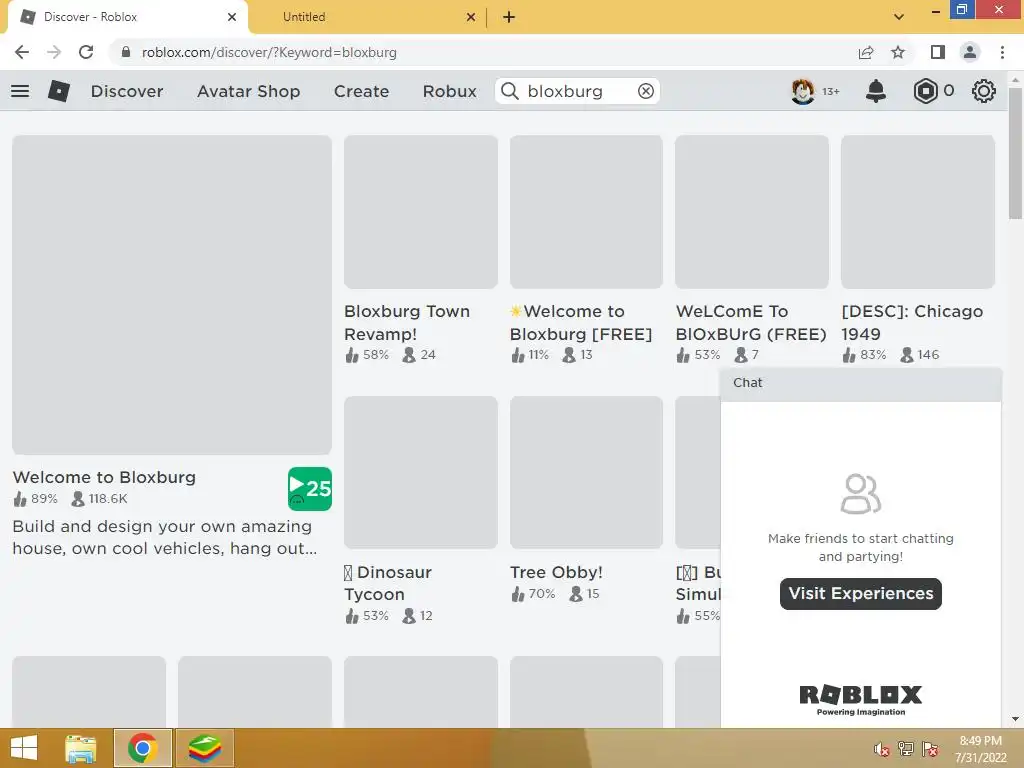Click the muted volume tray icon
Image resolution: width=1024 pixels, height=768 pixels.
(882, 749)
